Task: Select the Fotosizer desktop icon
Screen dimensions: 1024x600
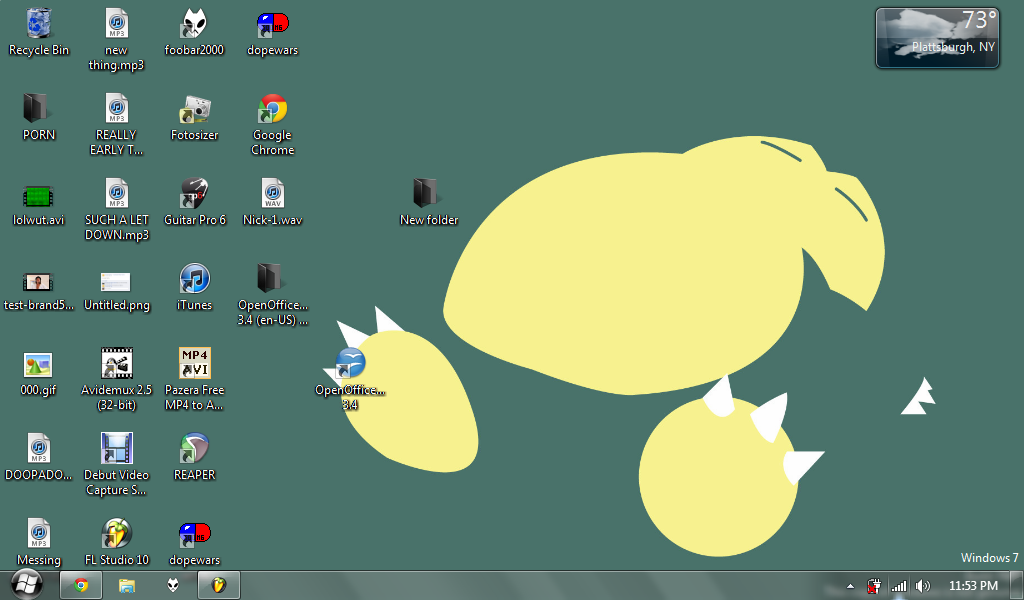Action: tap(194, 109)
